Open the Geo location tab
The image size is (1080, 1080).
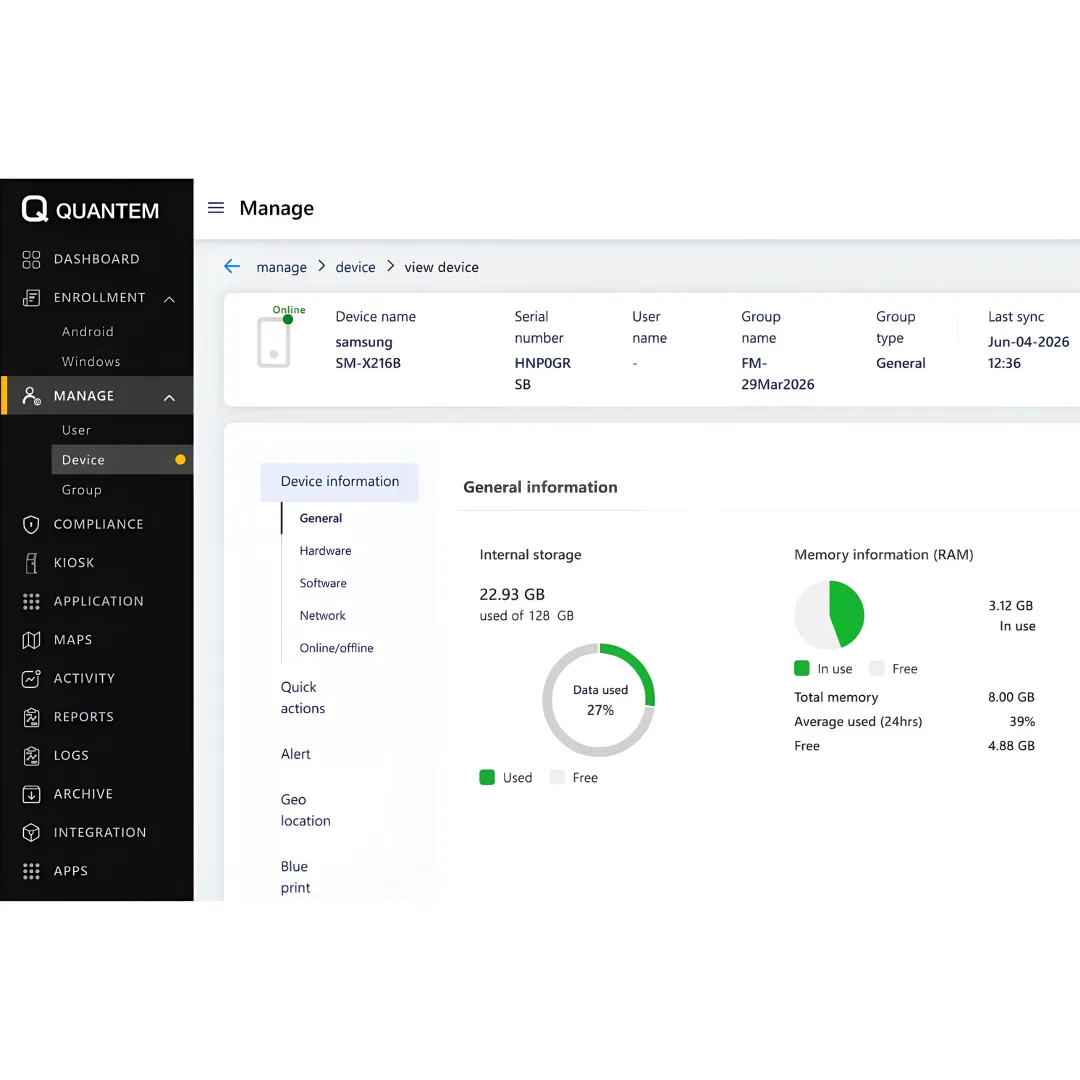pyautogui.click(x=305, y=810)
